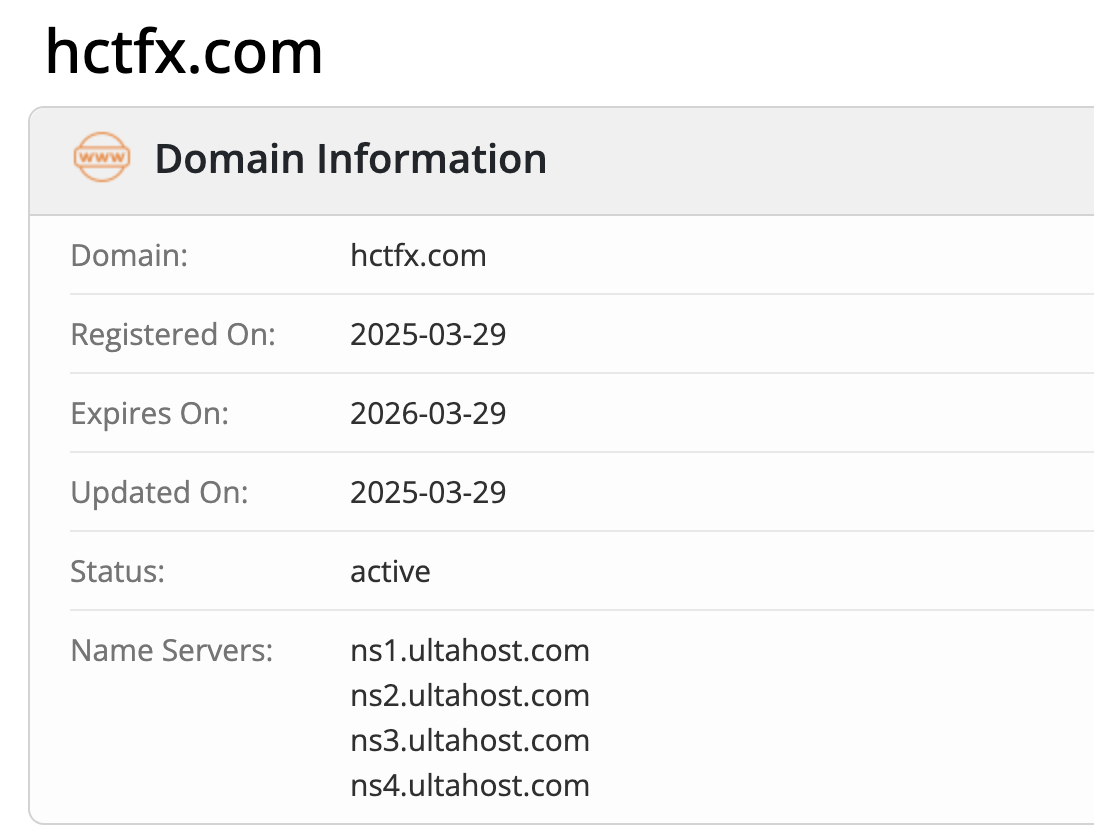Click the "Expires On:" label
This screenshot has height=836, width=1094.
[x=150, y=413]
